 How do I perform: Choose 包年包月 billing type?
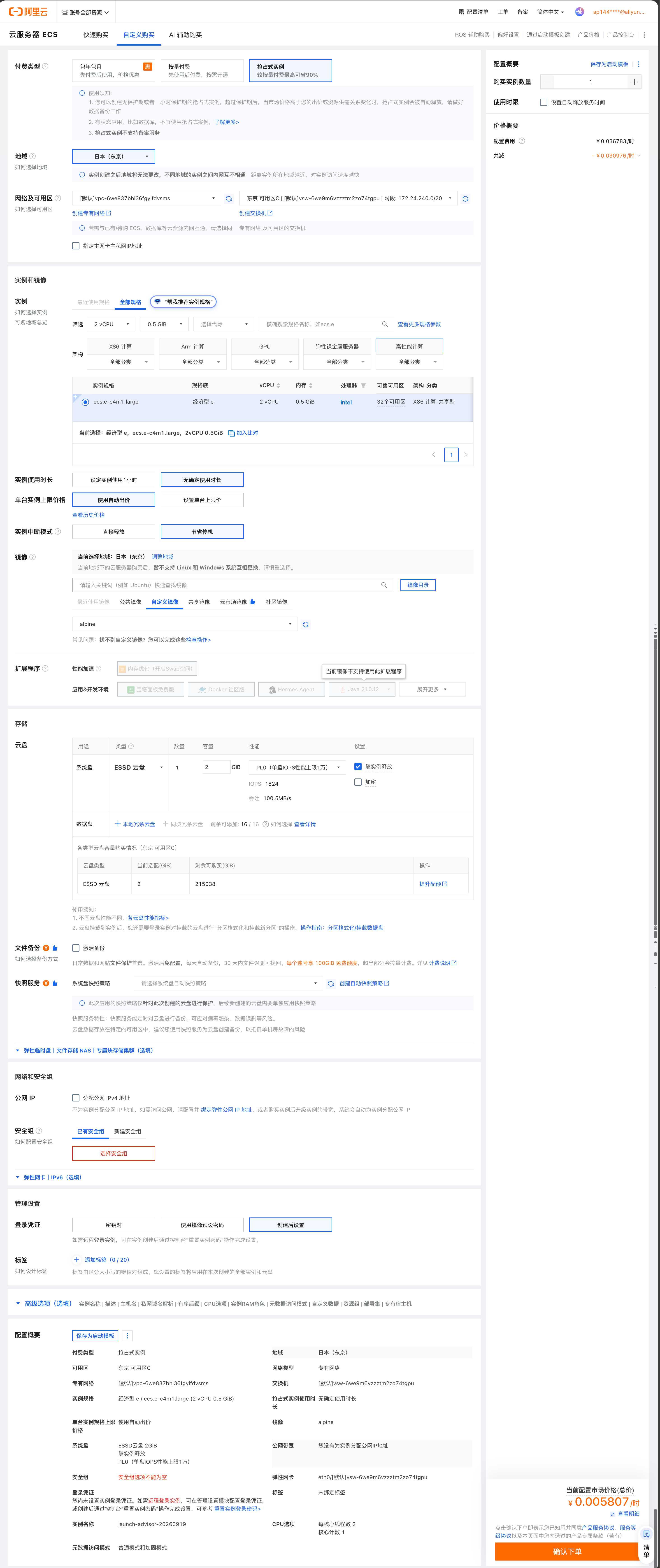point(114,71)
